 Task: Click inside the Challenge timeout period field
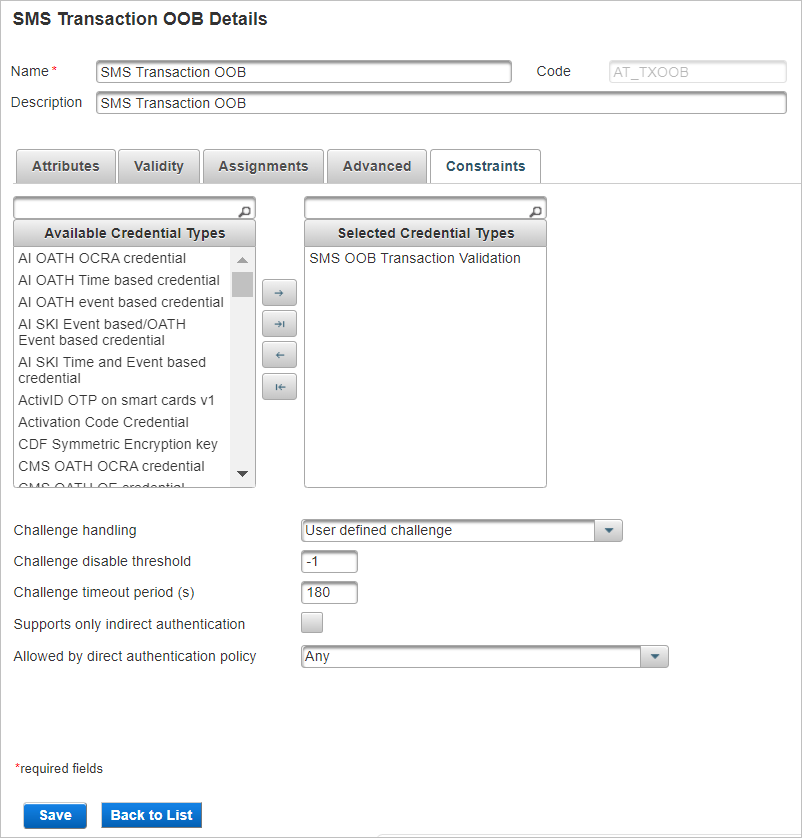pos(329,592)
